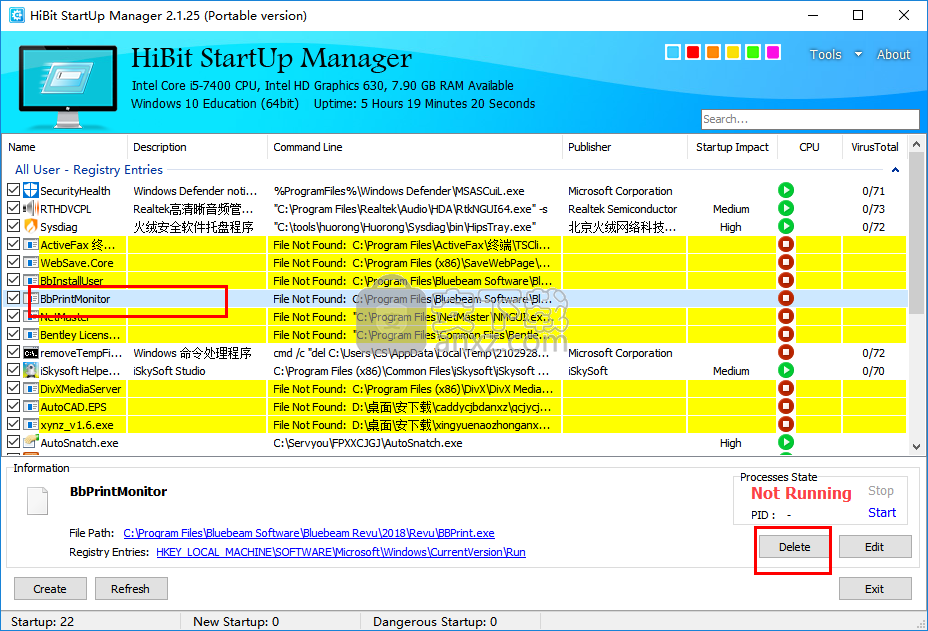928x631 pixels.
Task: Pick the light blue theme swatch
Action: [x=673, y=52]
